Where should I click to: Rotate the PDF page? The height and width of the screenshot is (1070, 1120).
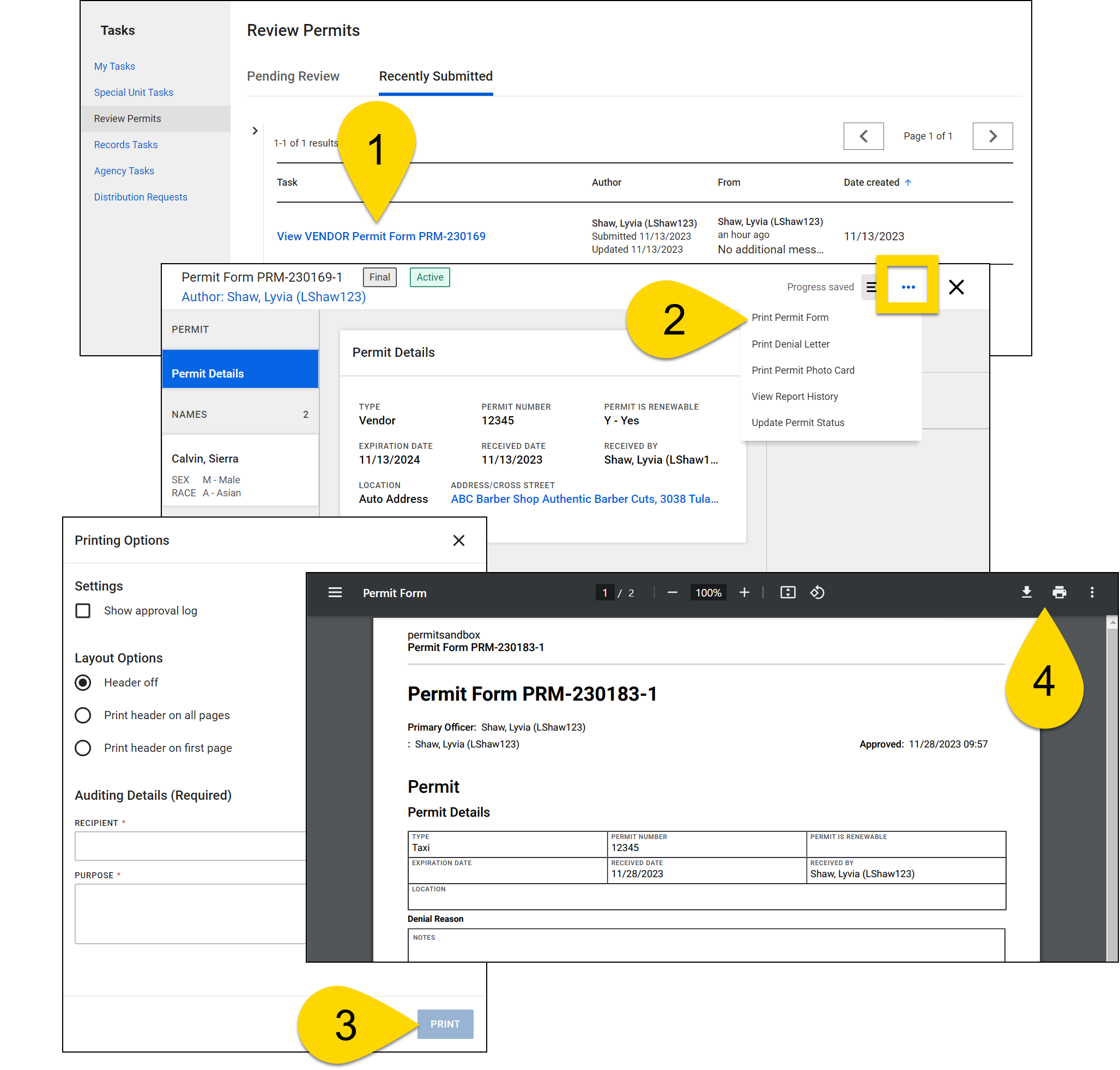coord(818,593)
